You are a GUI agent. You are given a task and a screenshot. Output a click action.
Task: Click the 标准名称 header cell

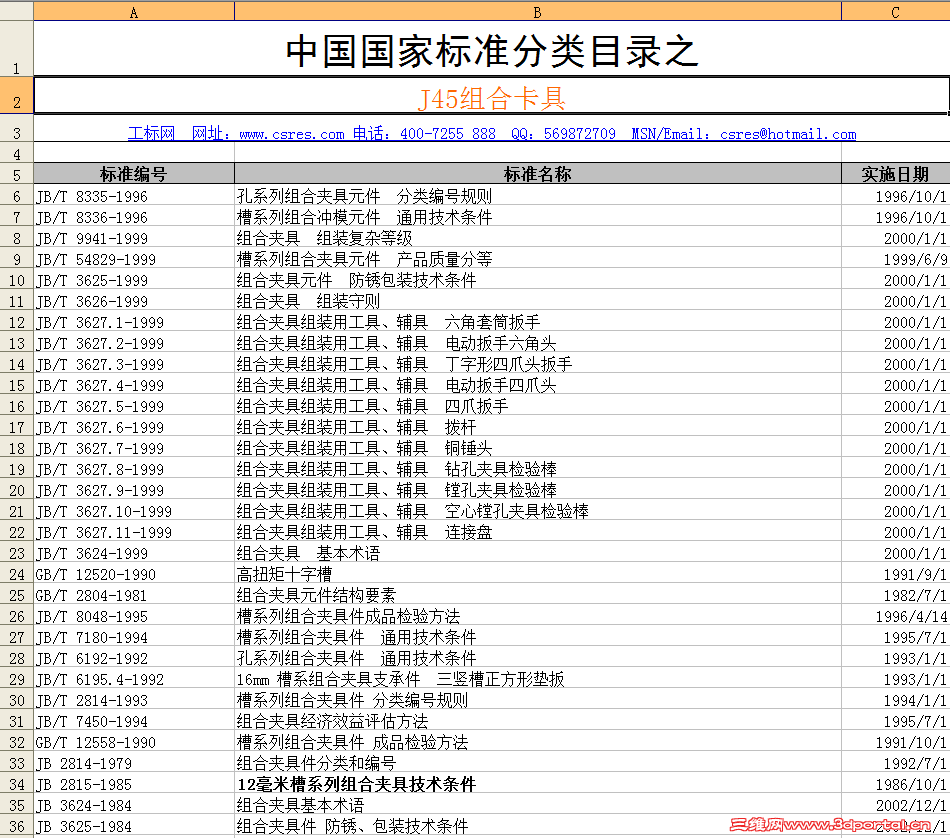point(537,174)
